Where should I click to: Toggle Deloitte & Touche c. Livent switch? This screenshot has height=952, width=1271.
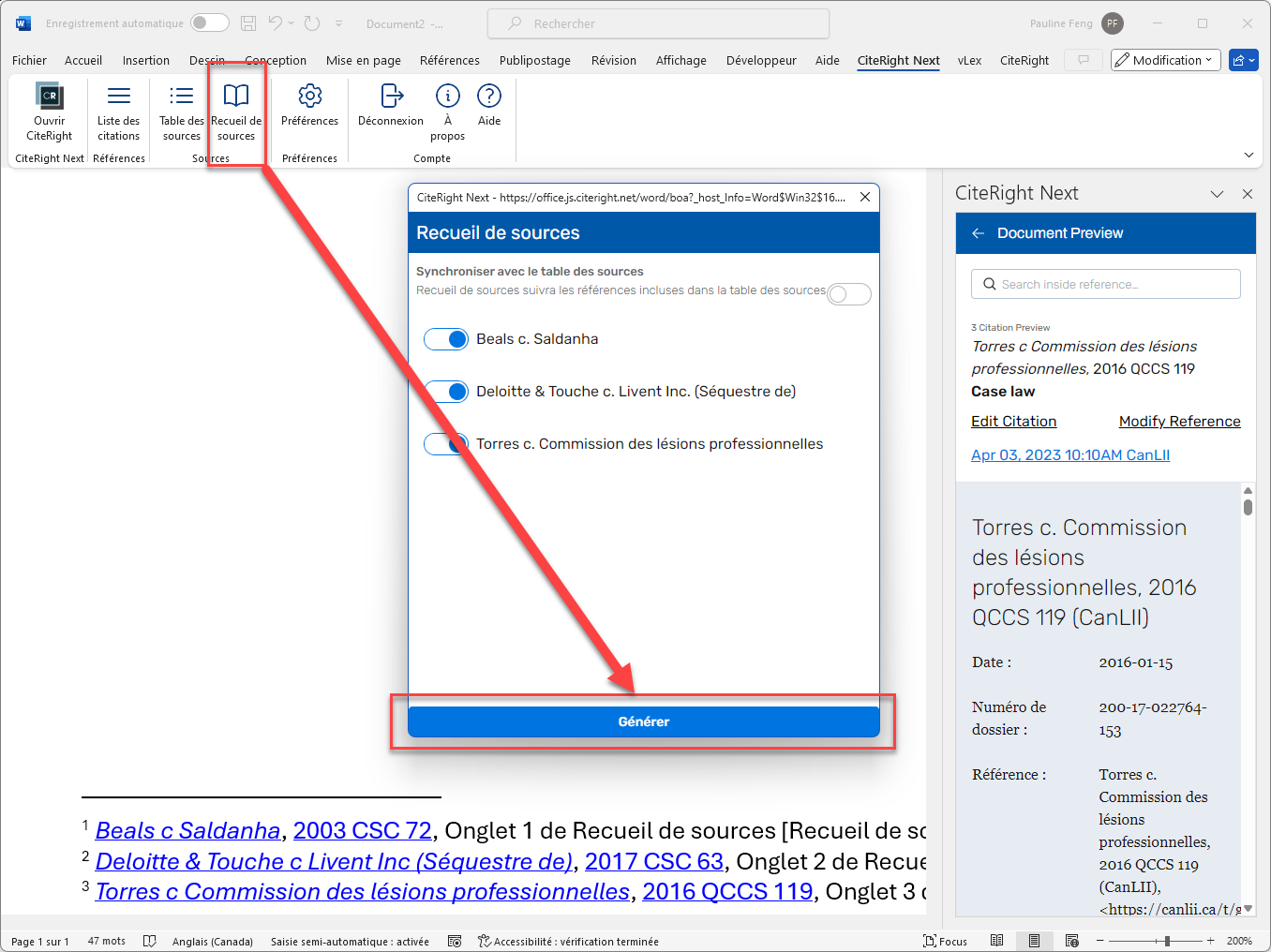(x=446, y=392)
